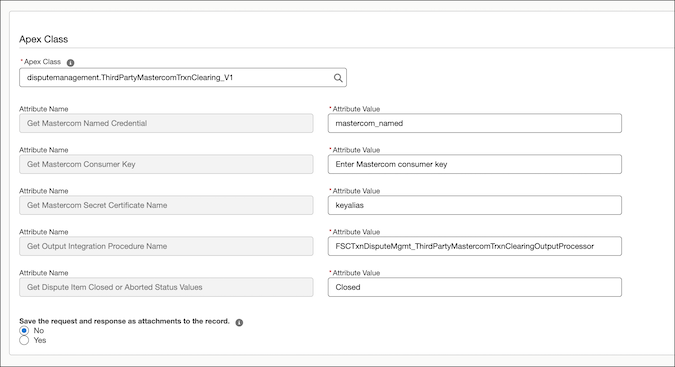Click Get Mastercom Secret Certificate Name field
This screenshot has width=675, height=367.
tap(166, 205)
